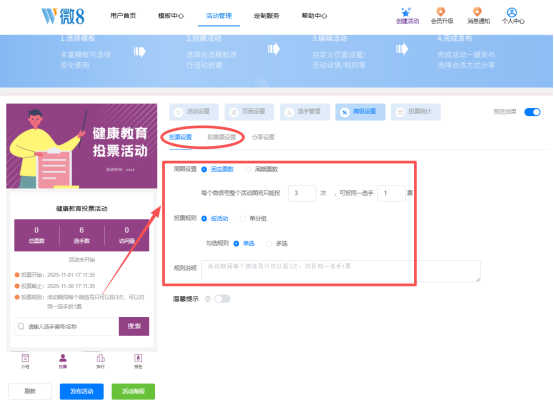The height and width of the screenshot is (406, 554).
Task: Click step text 3.编辑活动
Action: click(x=330, y=38)
